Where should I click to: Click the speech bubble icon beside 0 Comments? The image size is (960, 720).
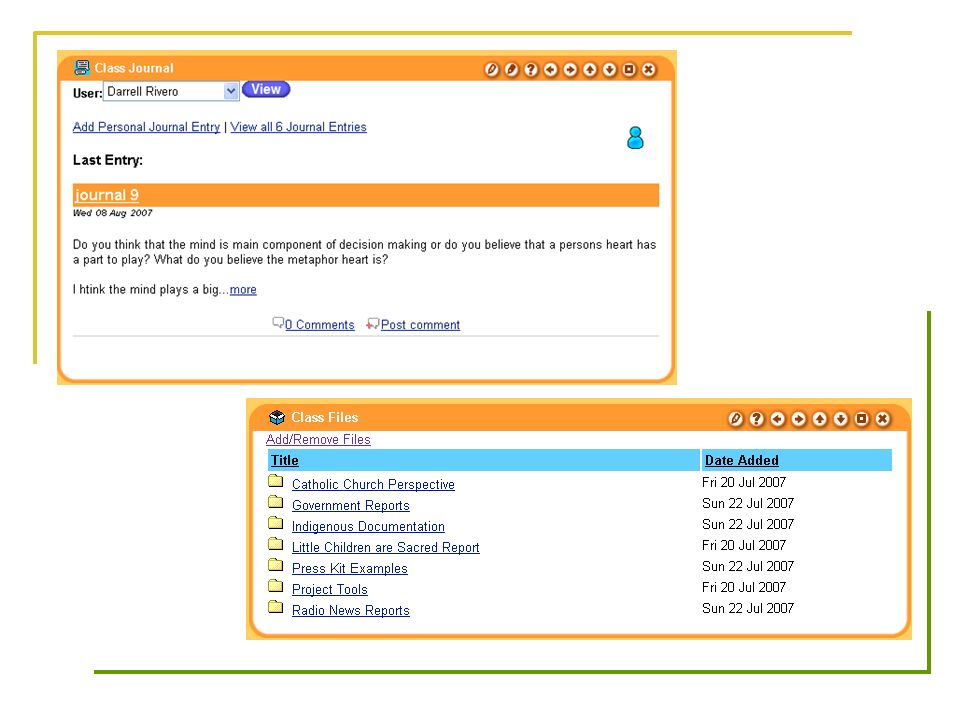coord(278,323)
